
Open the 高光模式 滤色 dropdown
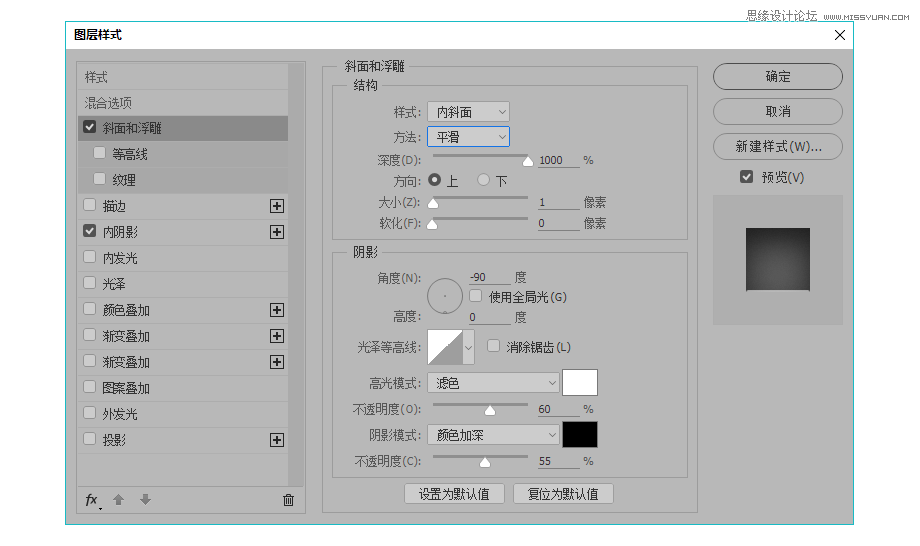tap(493, 383)
